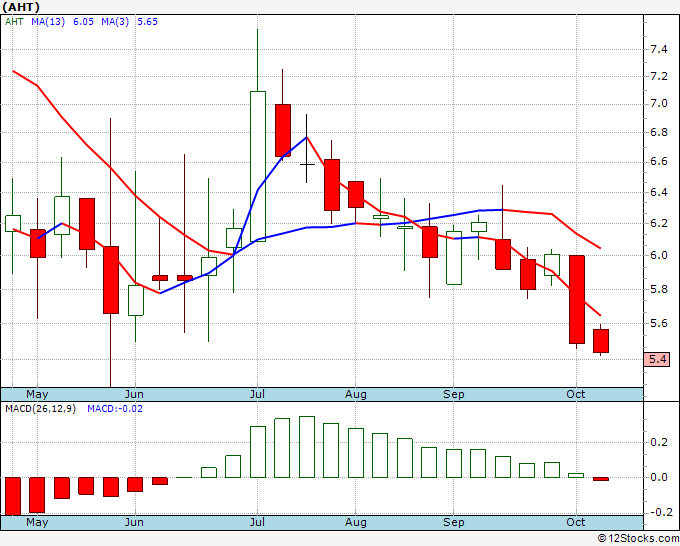Click the 7.2 price axis label
The width and height of the screenshot is (680, 546).
[x=659, y=76]
